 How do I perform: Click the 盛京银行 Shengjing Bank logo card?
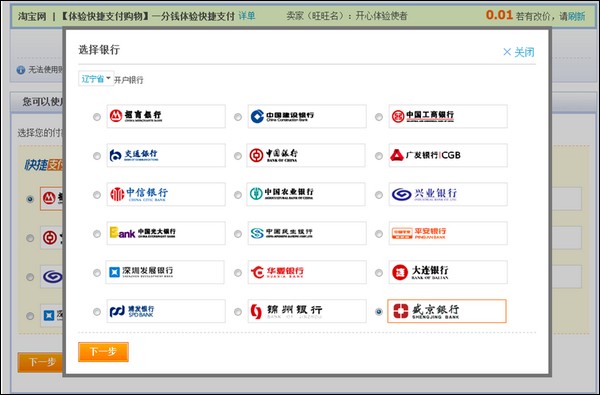(x=447, y=311)
